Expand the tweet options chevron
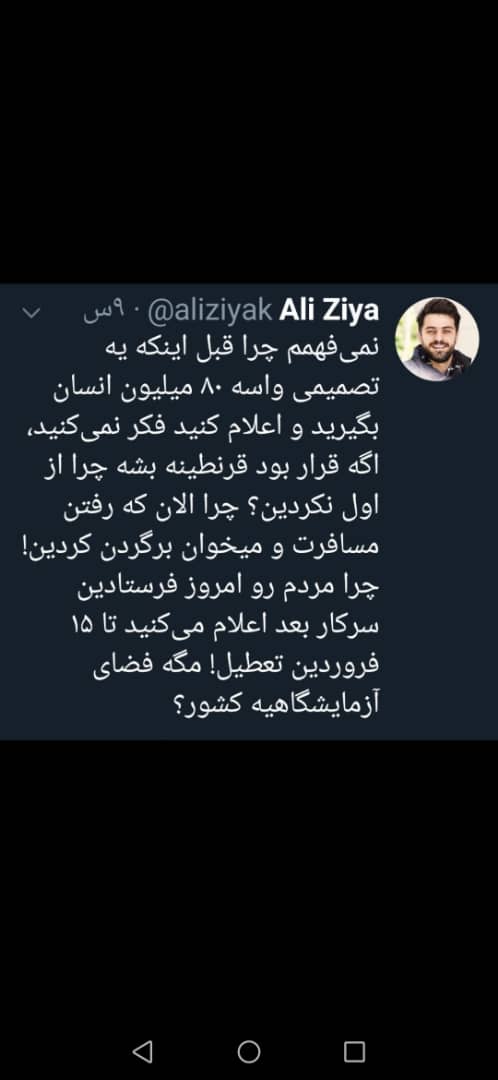 (x=32, y=313)
